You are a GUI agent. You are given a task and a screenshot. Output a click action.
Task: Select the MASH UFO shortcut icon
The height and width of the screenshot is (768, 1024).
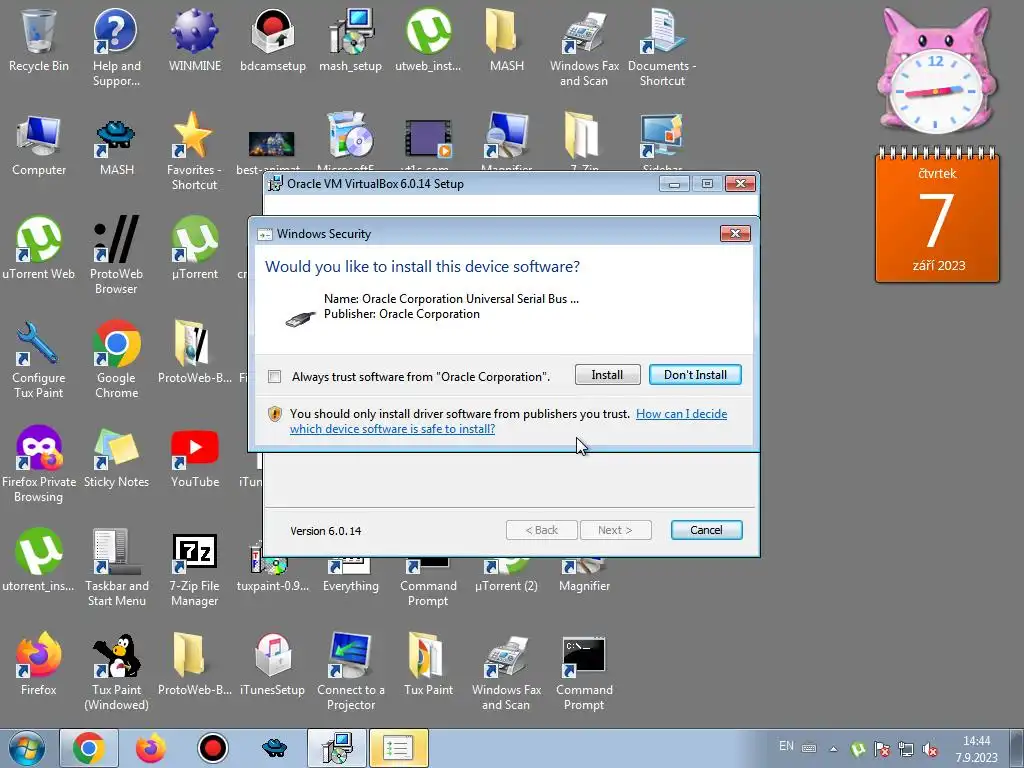[x=116, y=145]
